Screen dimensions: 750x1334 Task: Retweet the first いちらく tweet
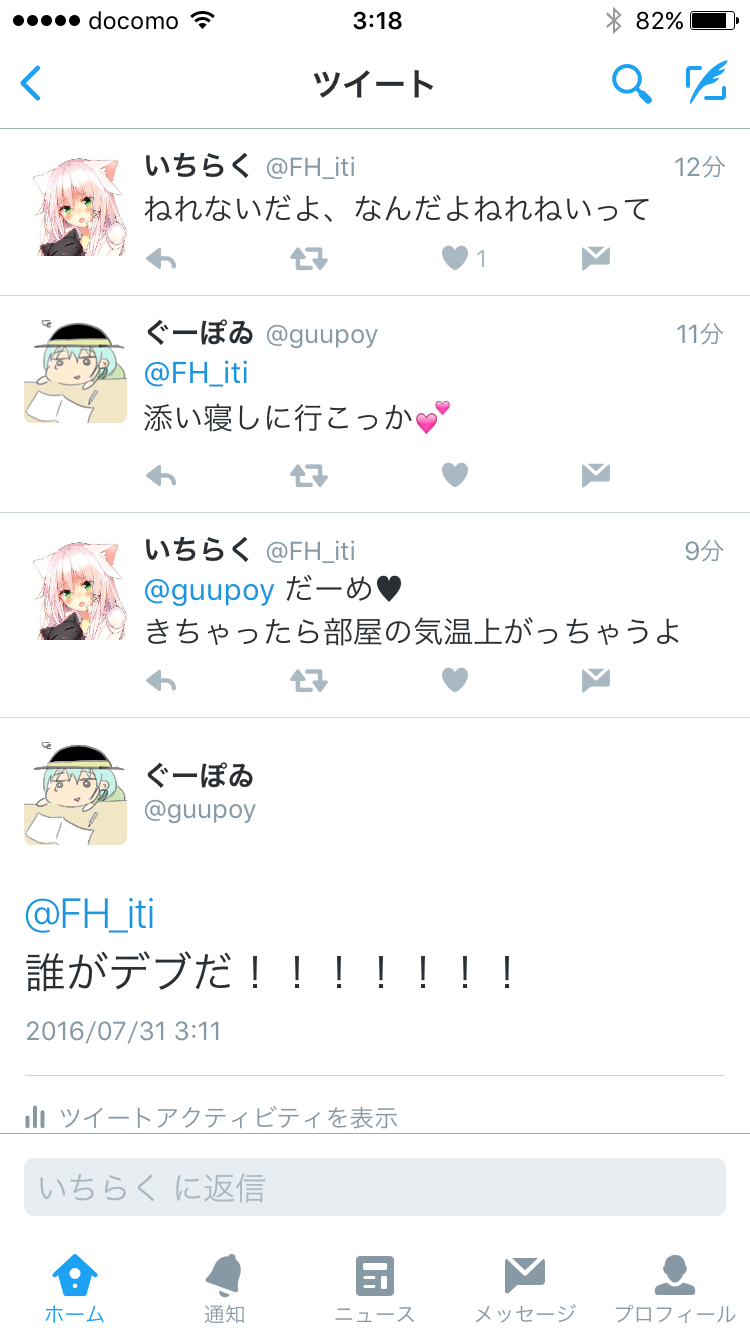tap(309, 259)
